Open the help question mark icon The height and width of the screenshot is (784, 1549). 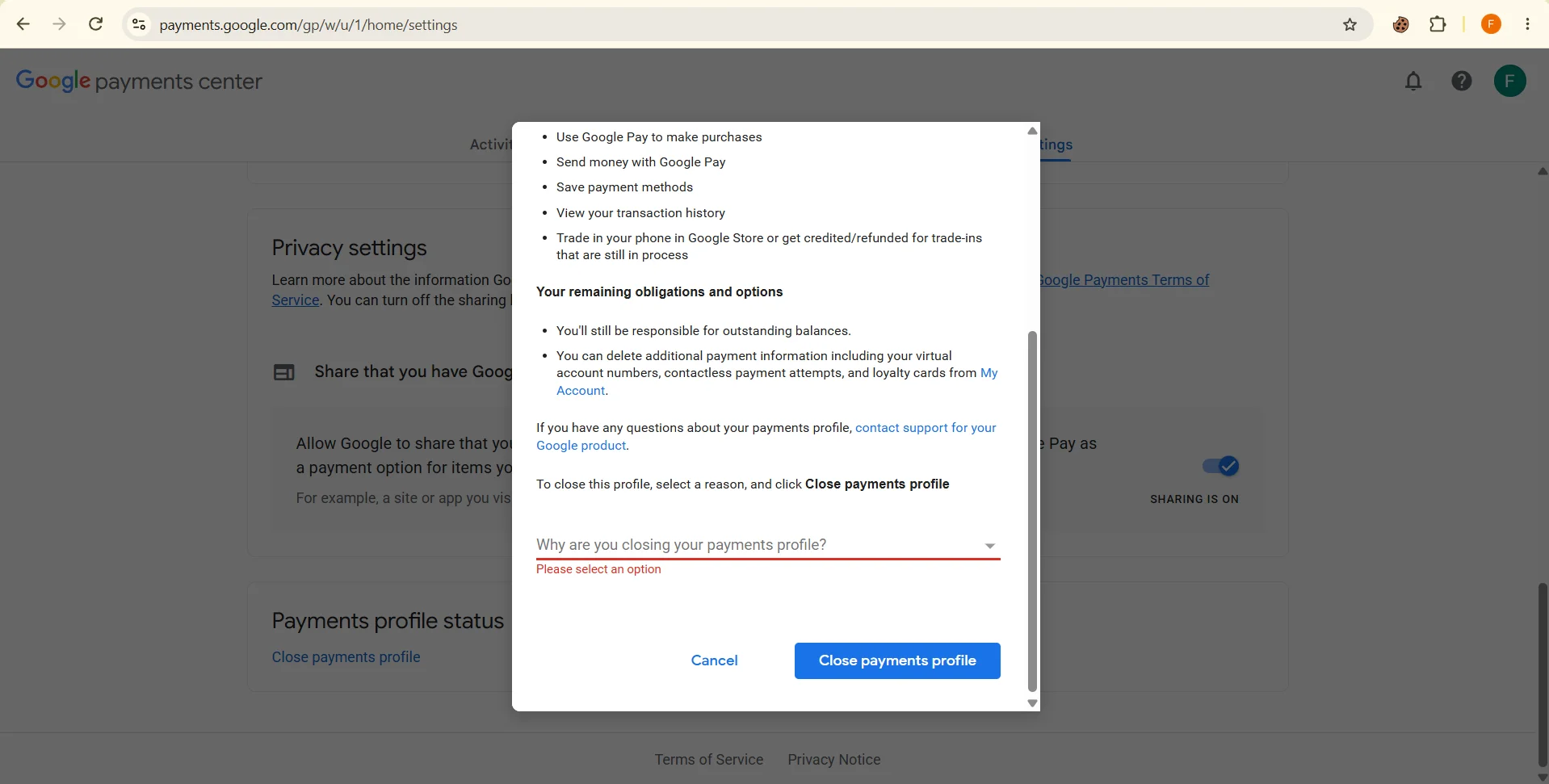[1461, 81]
